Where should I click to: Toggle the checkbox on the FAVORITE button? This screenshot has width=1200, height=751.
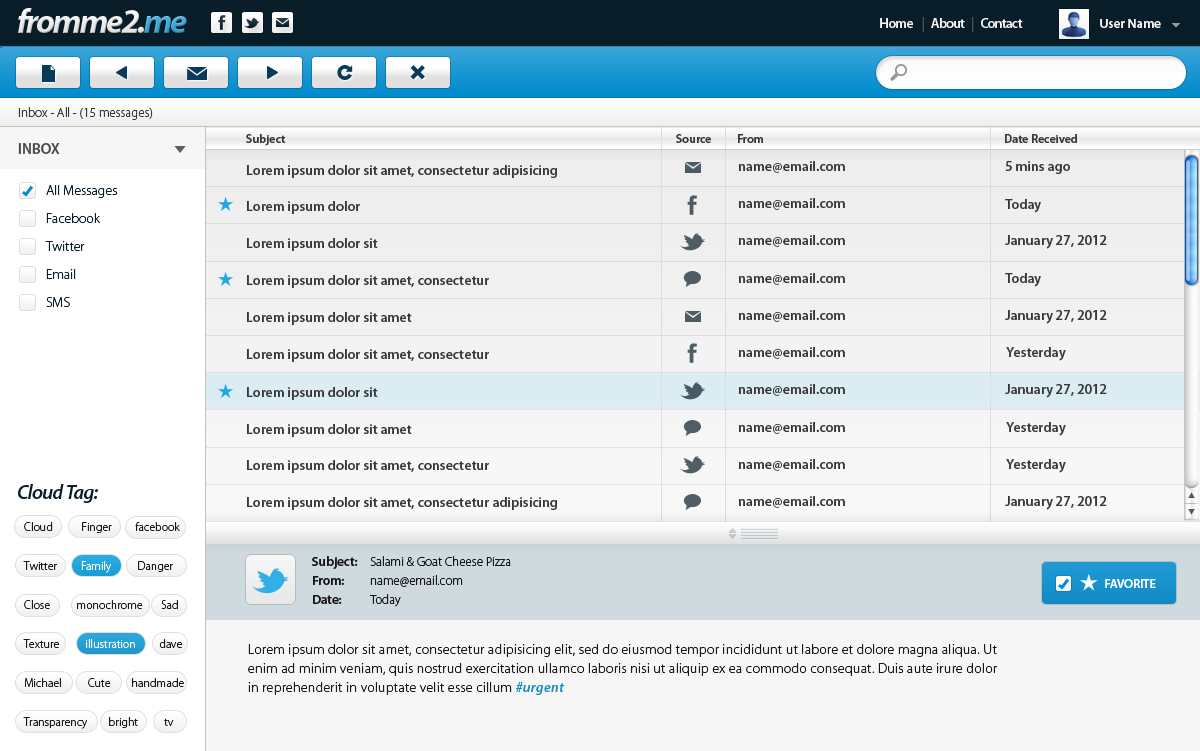pyautogui.click(x=1064, y=583)
